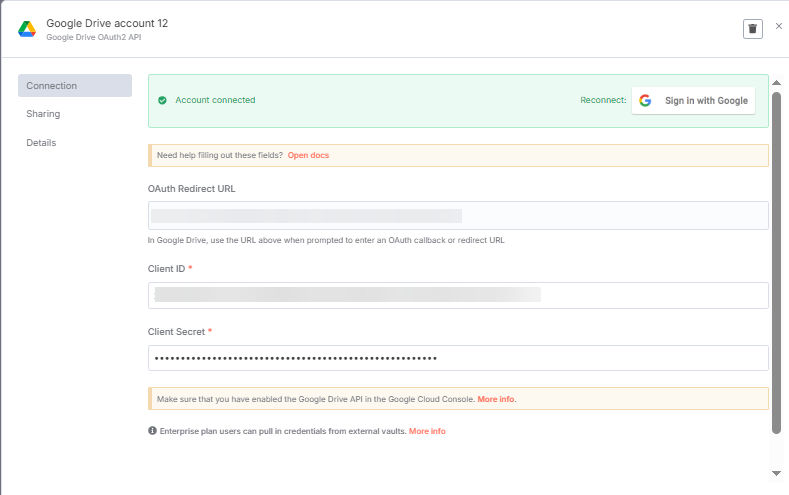The height and width of the screenshot is (495, 789).
Task: Click the Google Drive logo icon
Action: point(27,29)
